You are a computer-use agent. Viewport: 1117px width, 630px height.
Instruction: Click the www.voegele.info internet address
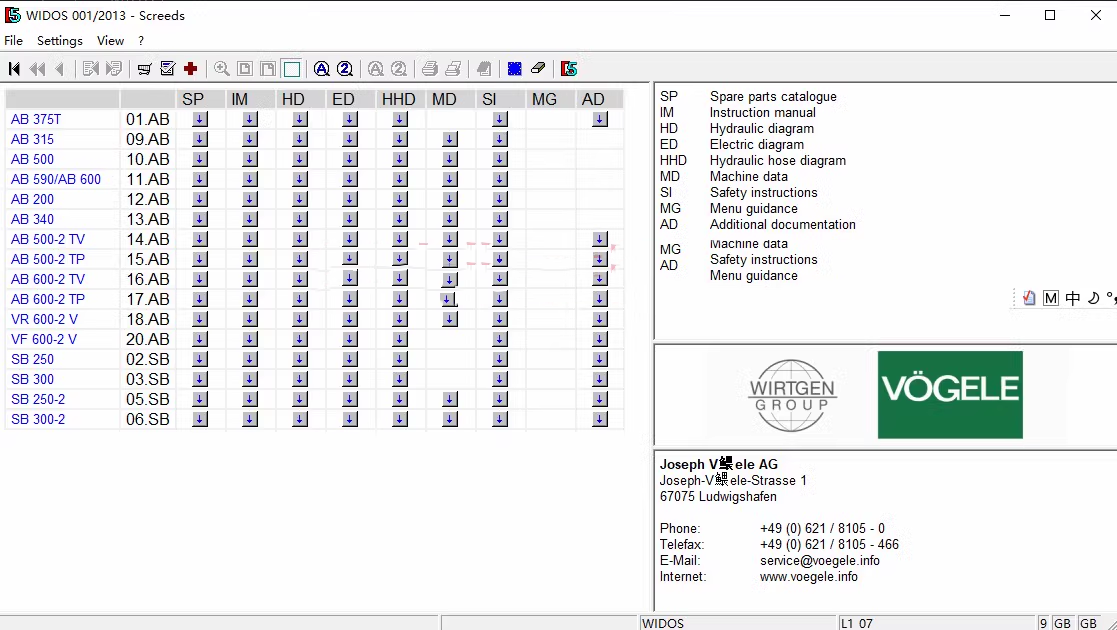[809, 577]
